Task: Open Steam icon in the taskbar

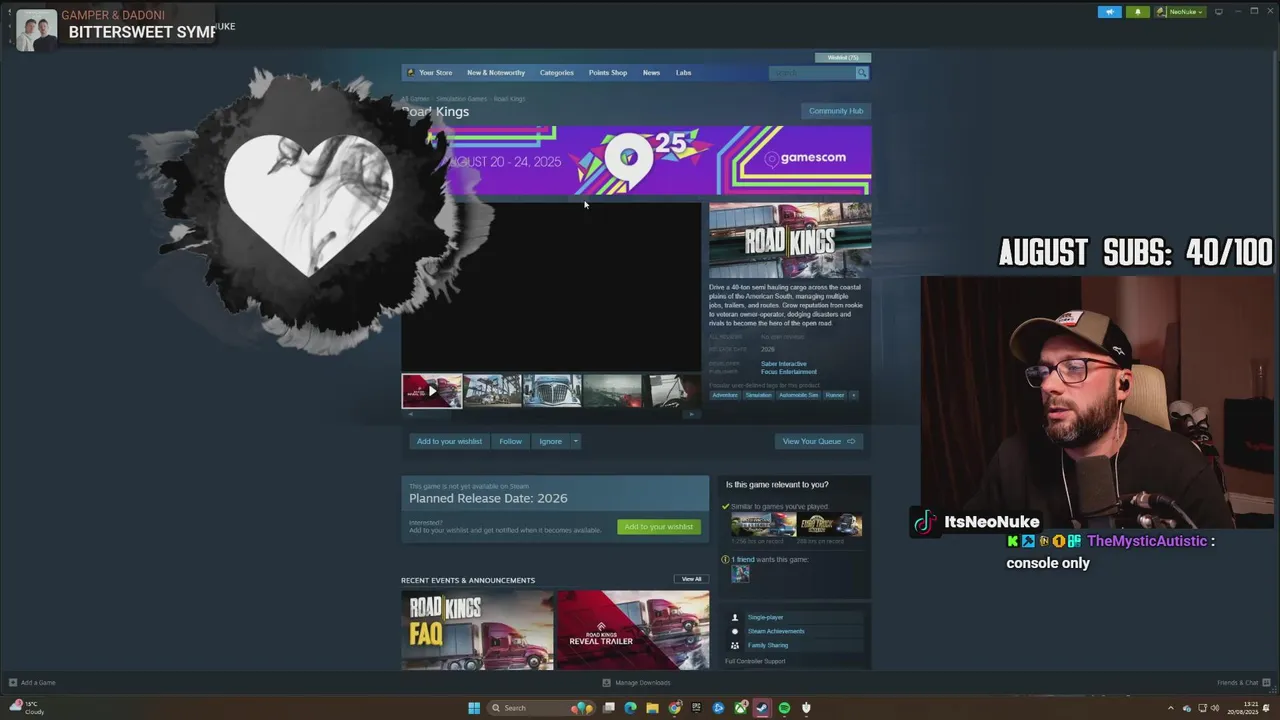Action: 762,708
